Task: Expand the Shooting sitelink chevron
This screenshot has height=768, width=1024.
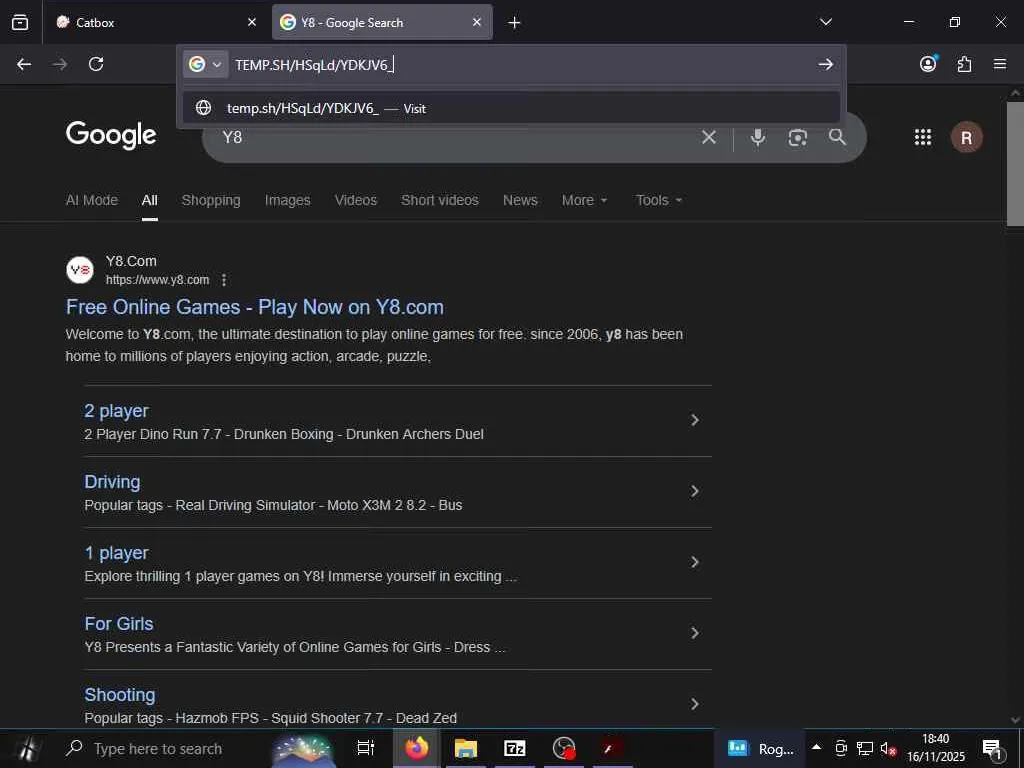Action: pos(695,704)
